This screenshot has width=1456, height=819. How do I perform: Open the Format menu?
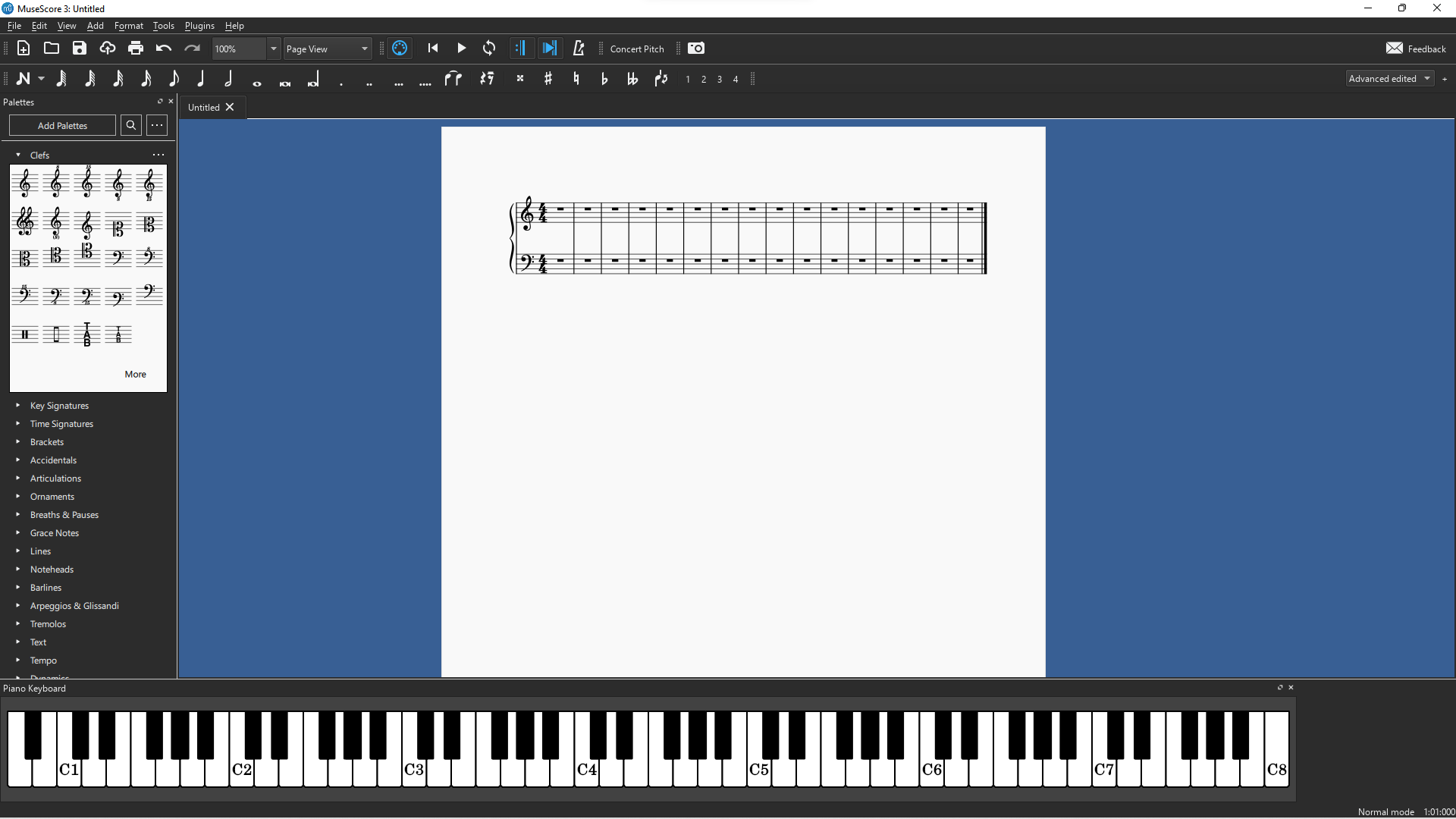click(x=128, y=26)
